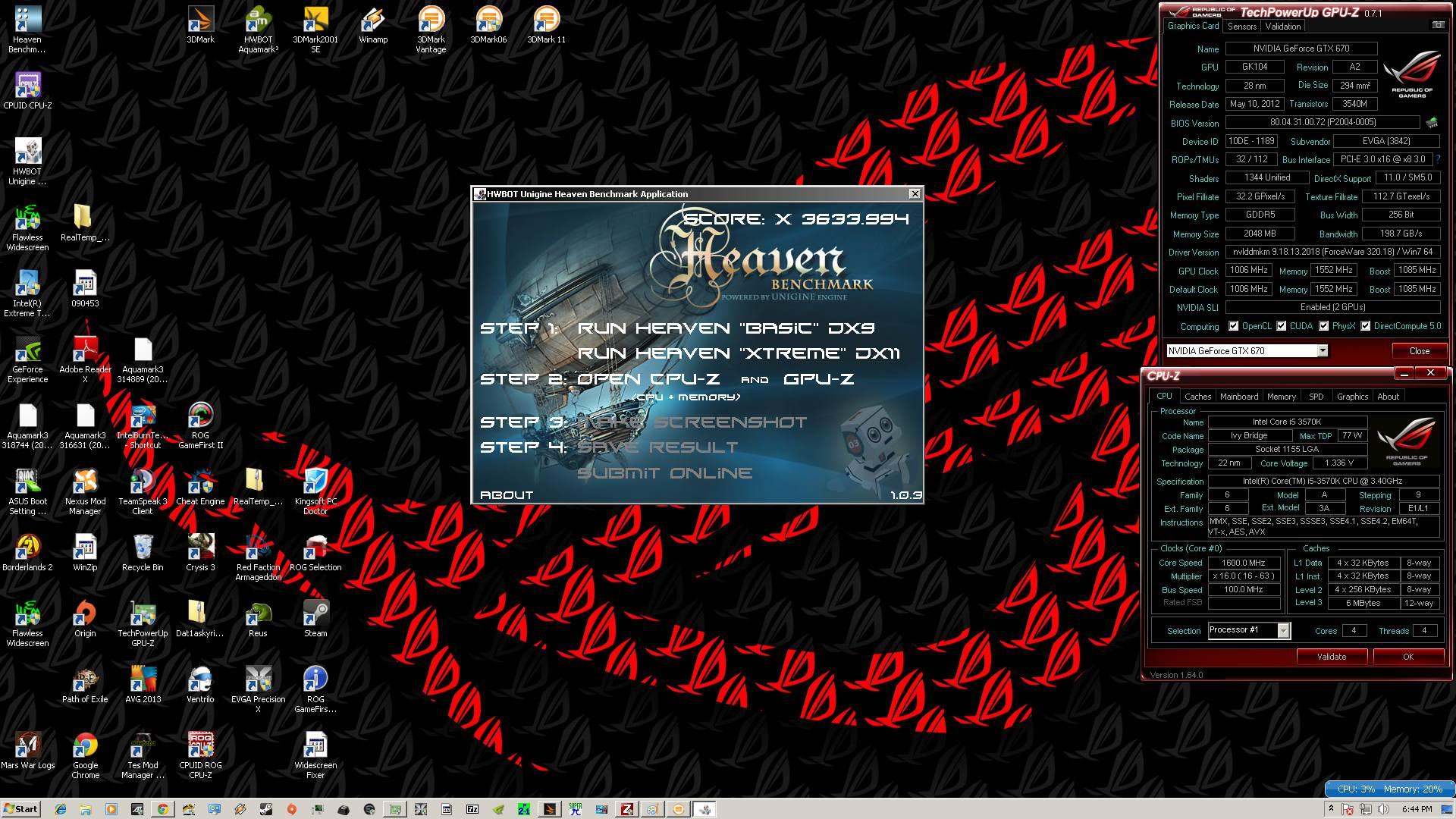
Task: Open the Steam desktop icon
Action: (x=315, y=618)
